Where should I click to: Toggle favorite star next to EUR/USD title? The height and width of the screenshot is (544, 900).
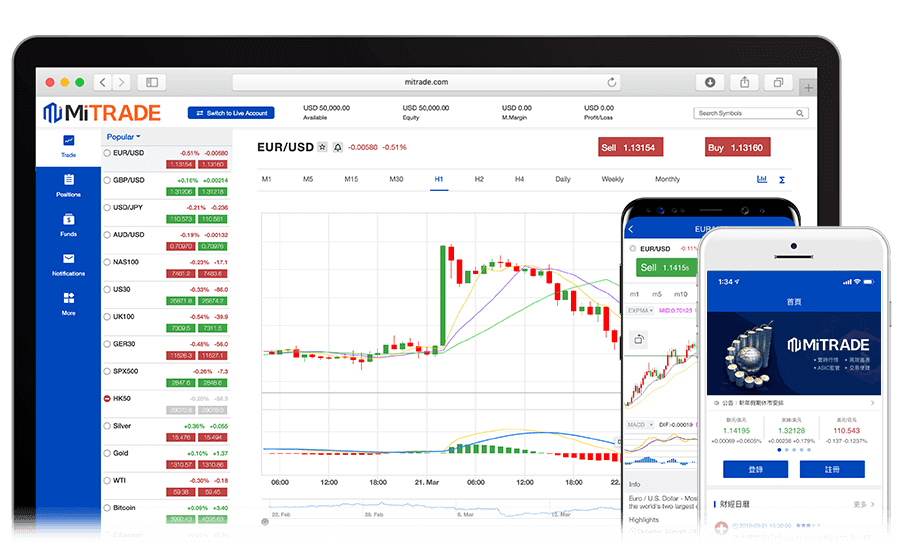click(322, 147)
